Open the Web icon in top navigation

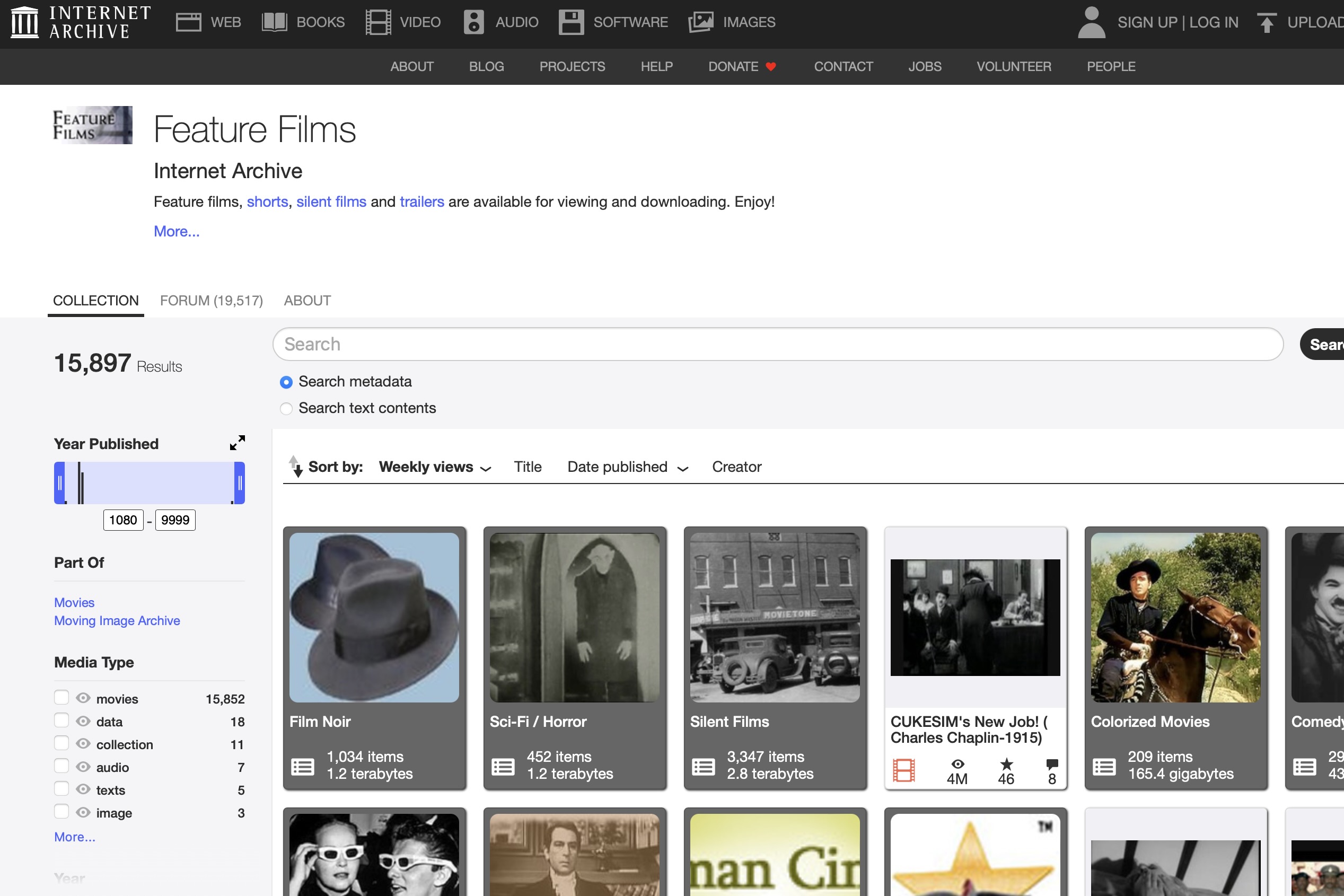(189, 22)
